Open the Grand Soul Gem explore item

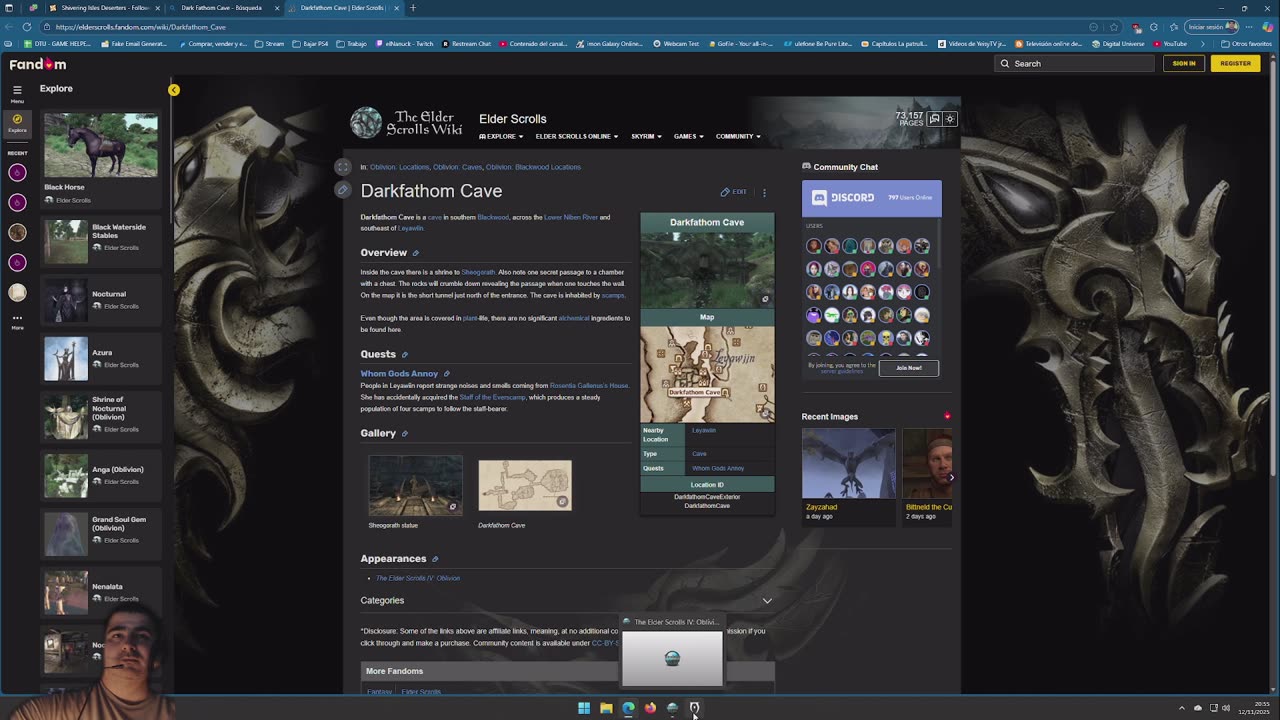coord(100,533)
